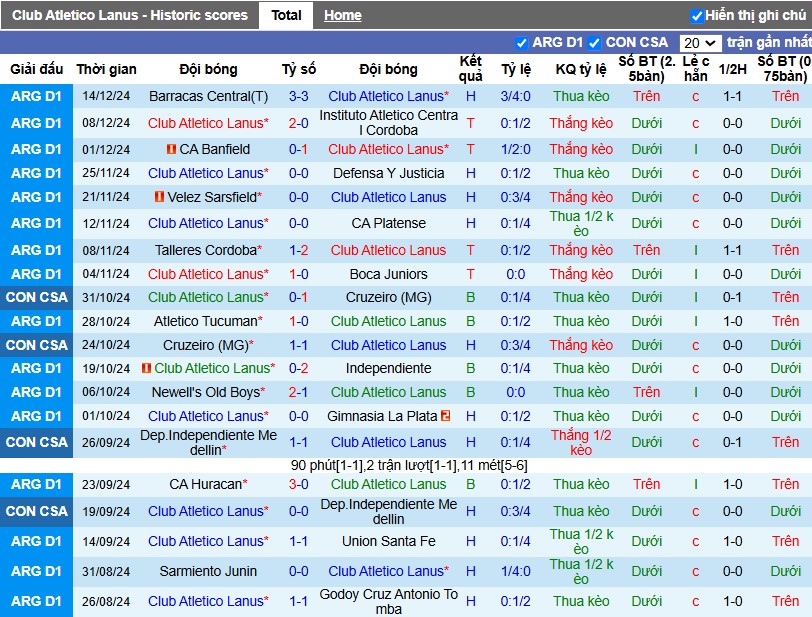Switch to the Total tab

coord(286,16)
